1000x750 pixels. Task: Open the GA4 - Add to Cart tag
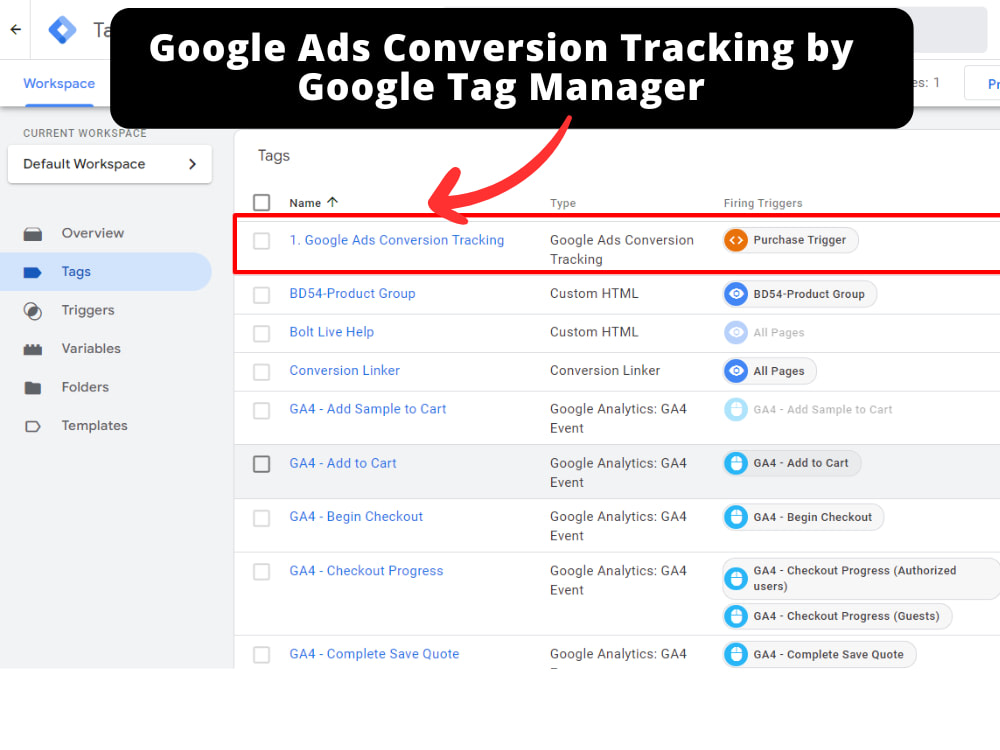click(x=343, y=463)
